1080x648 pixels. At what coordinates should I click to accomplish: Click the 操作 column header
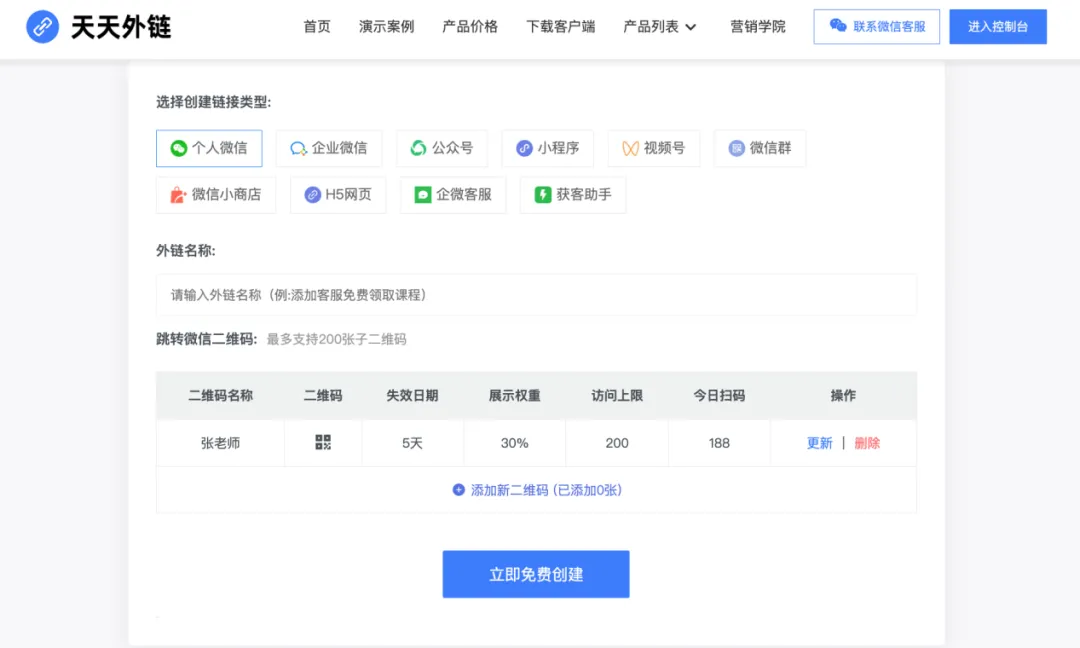[843, 395]
